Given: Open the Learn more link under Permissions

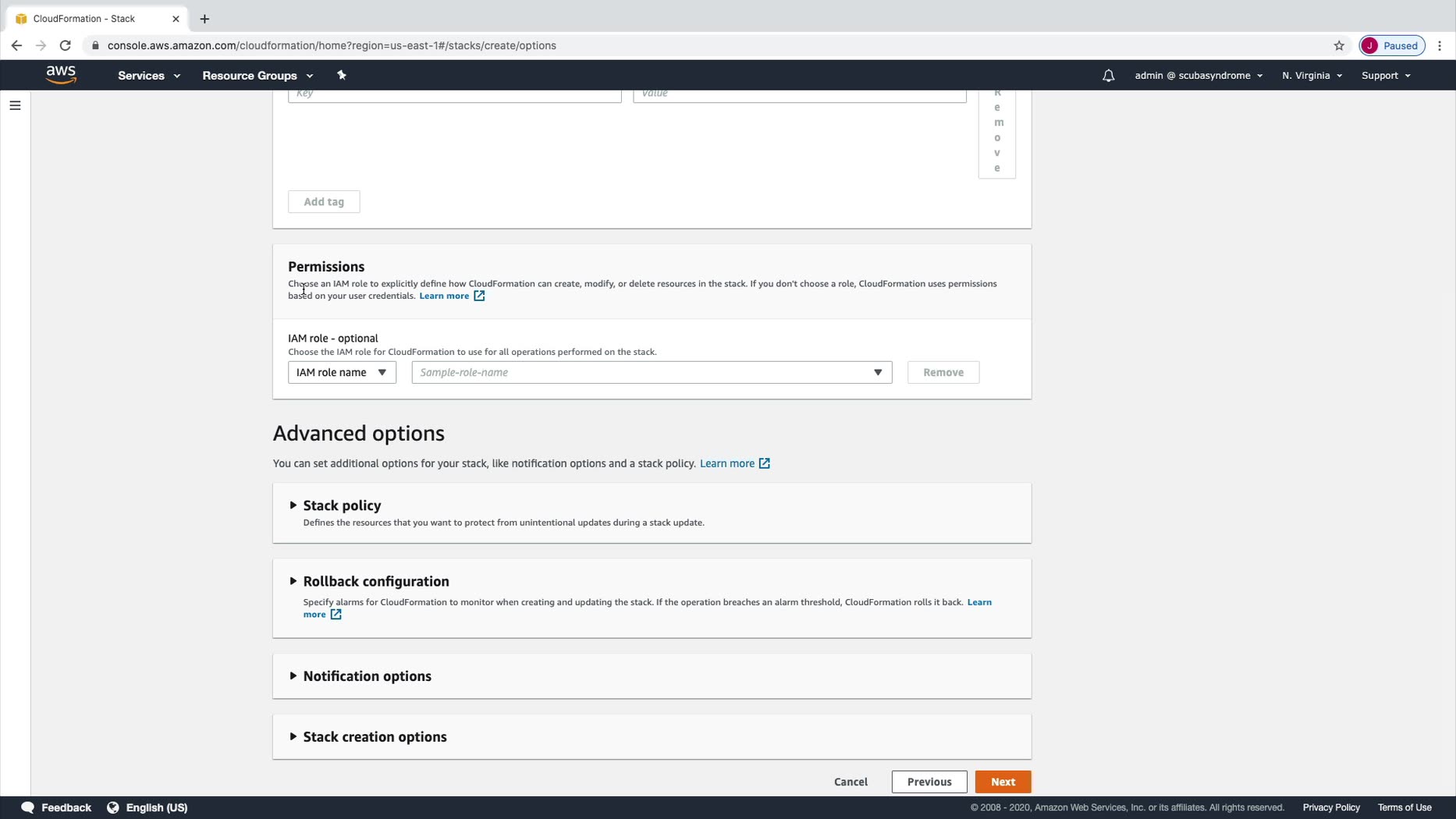Looking at the screenshot, I should click(x=444, y=296).
